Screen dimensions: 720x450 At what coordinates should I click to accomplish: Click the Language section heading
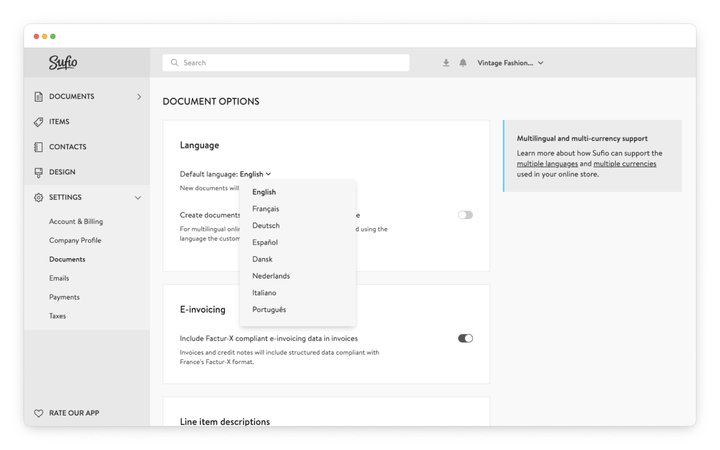pyautogui.click(x=199, y=145)
